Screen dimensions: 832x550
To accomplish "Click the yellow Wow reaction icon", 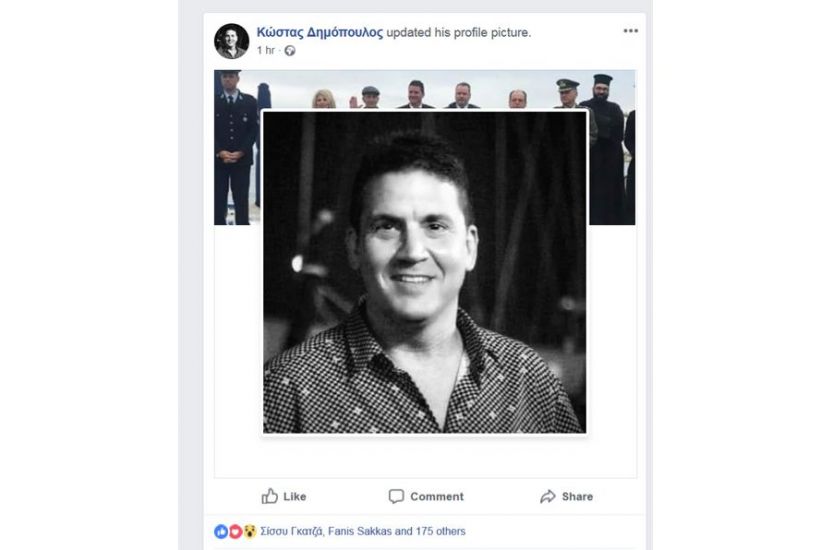I will [249, 531].
